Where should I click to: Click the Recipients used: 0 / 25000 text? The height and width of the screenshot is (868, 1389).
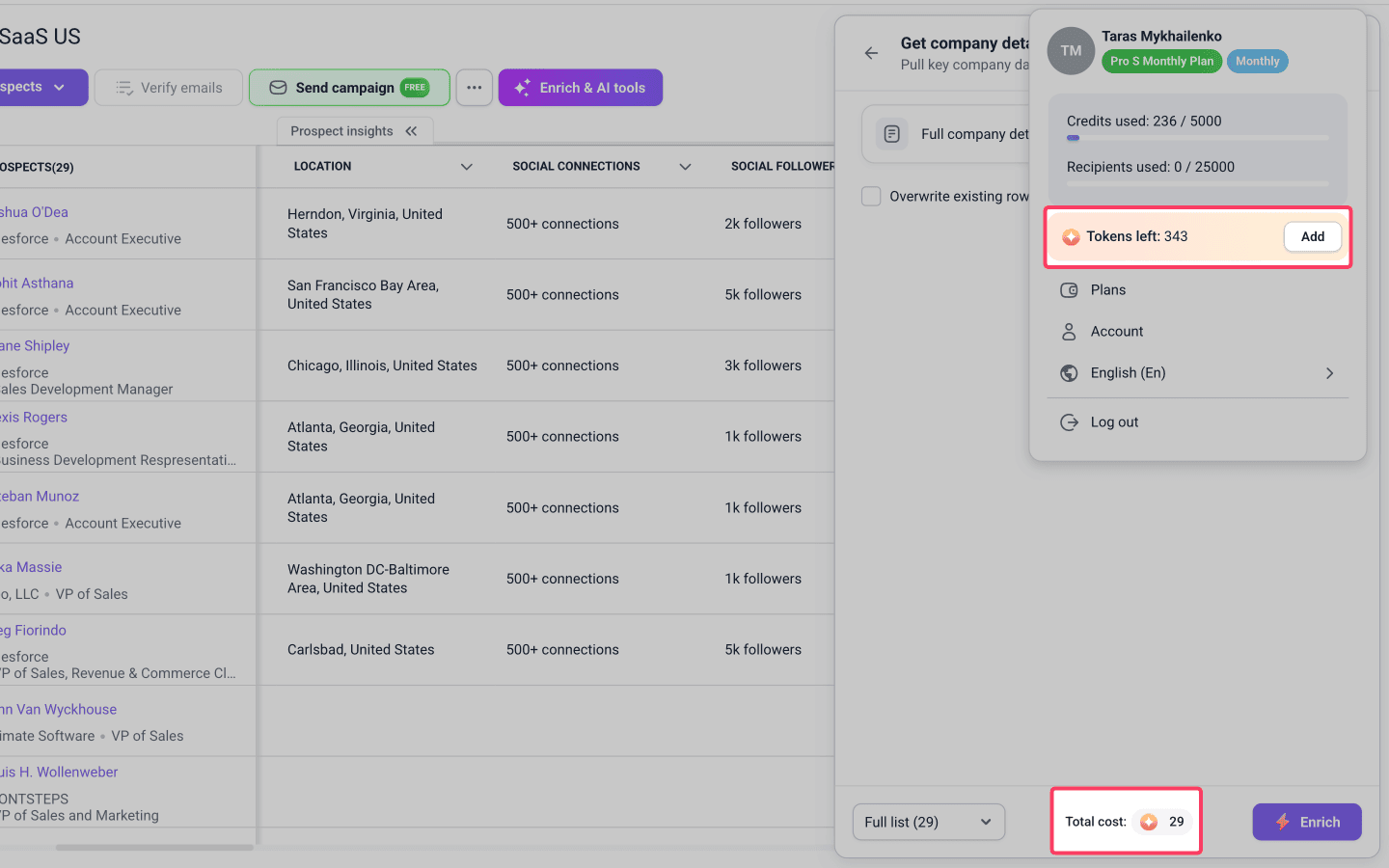[x=1151, y=167]
